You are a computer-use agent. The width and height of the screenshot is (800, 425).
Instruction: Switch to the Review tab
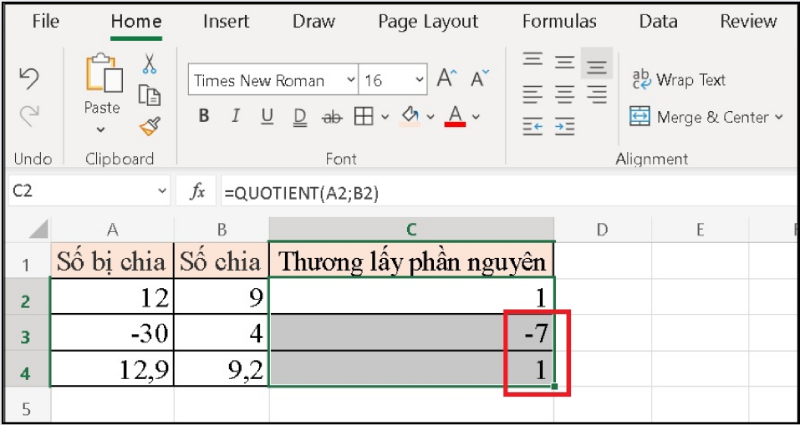(748, 21)
